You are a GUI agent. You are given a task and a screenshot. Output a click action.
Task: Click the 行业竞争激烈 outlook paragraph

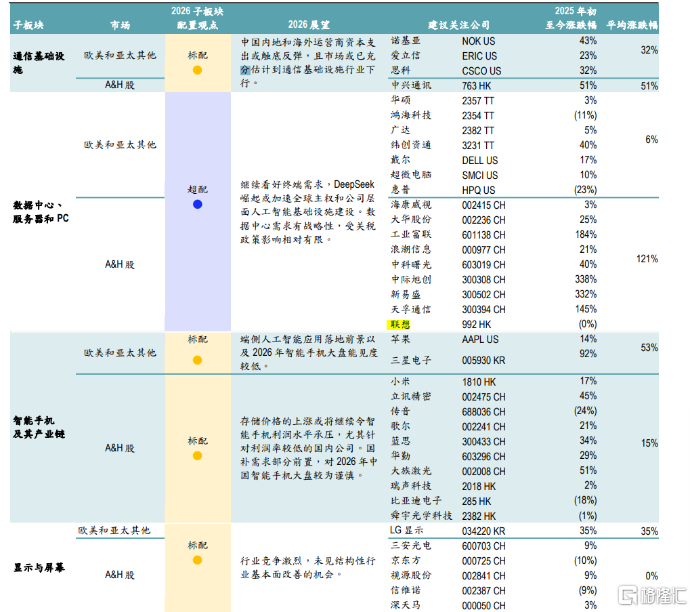click(x=308, y=567)
